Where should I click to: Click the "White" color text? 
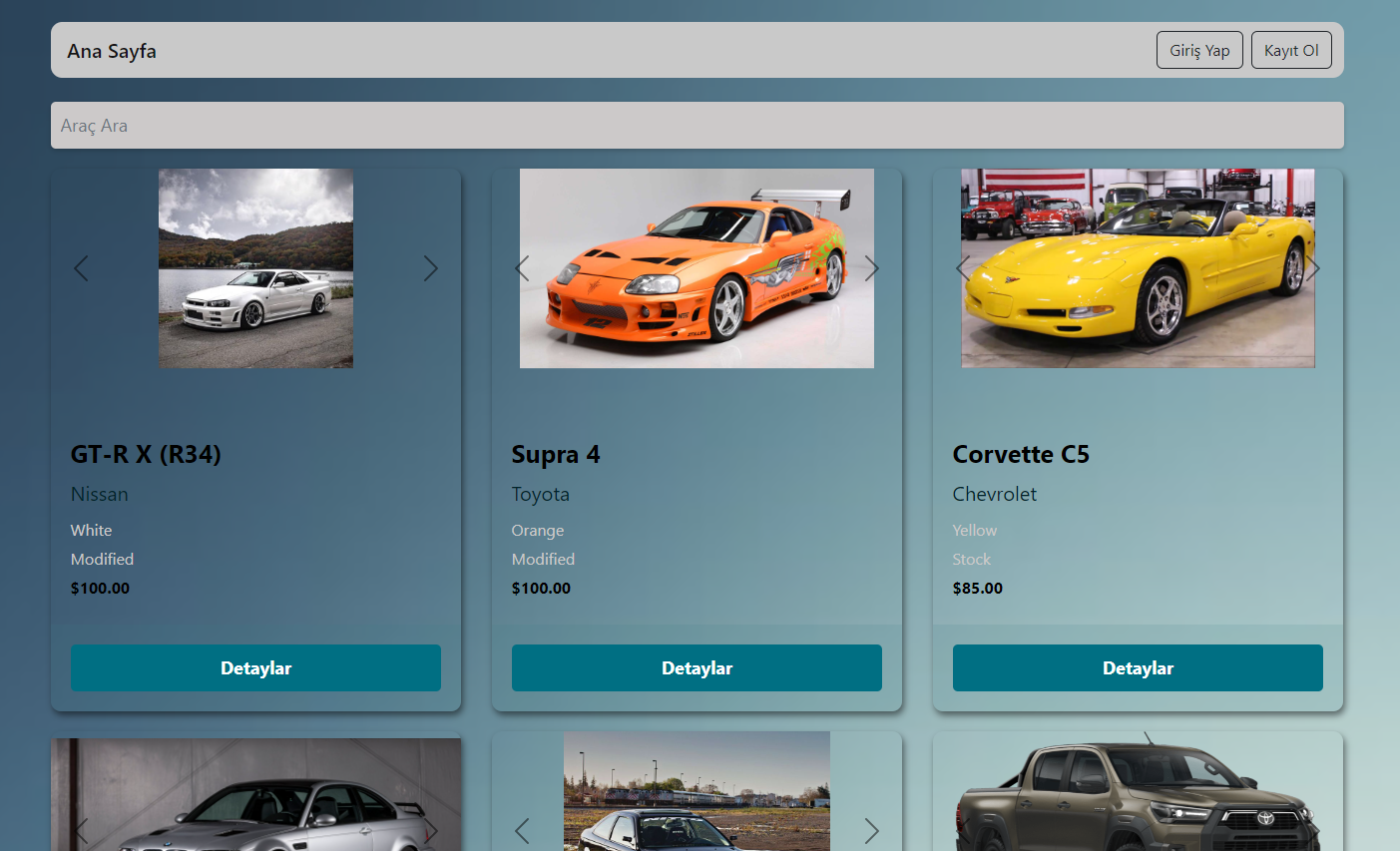(x=92, y=531)
